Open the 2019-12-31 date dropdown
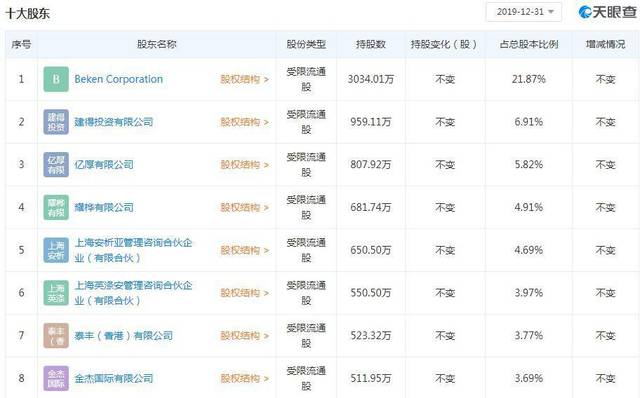Image resolution: width=640 pixels, height=398 pixels. click(x=524, y=12)
